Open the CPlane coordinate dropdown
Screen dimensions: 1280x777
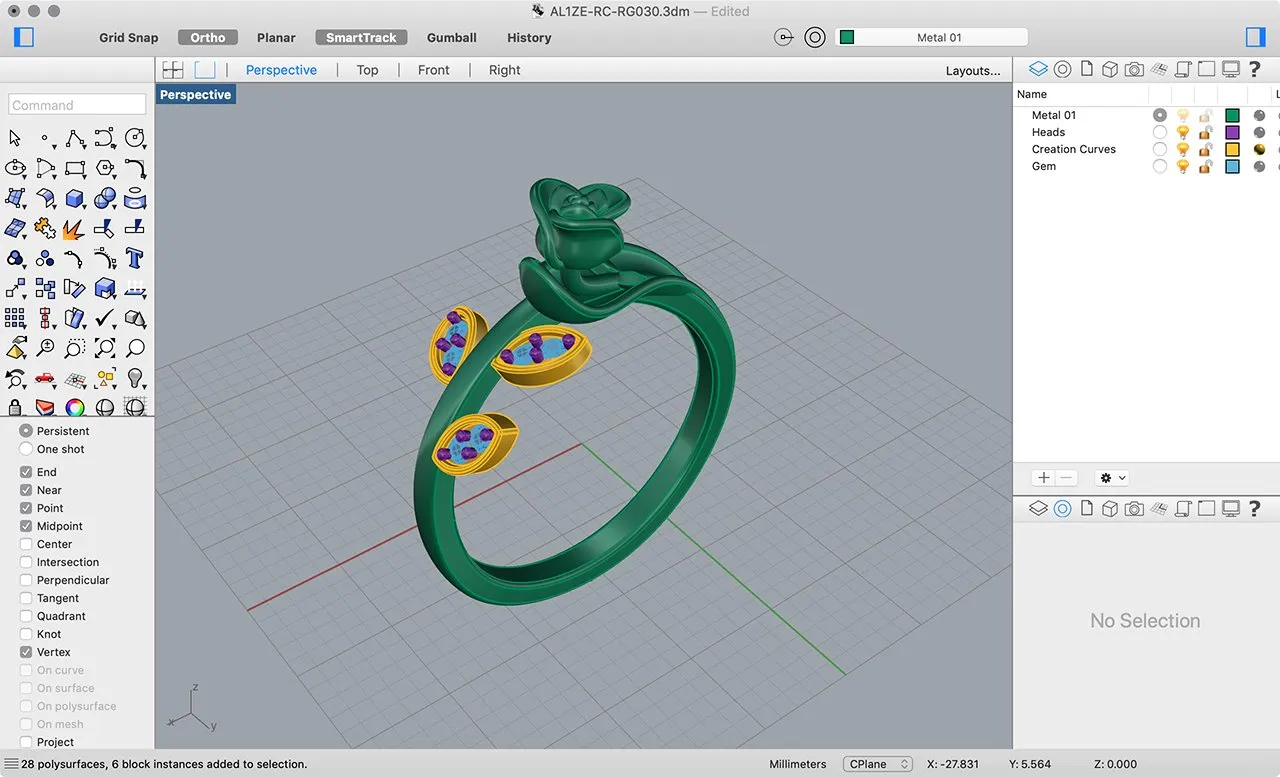click(x=878, y=764)
